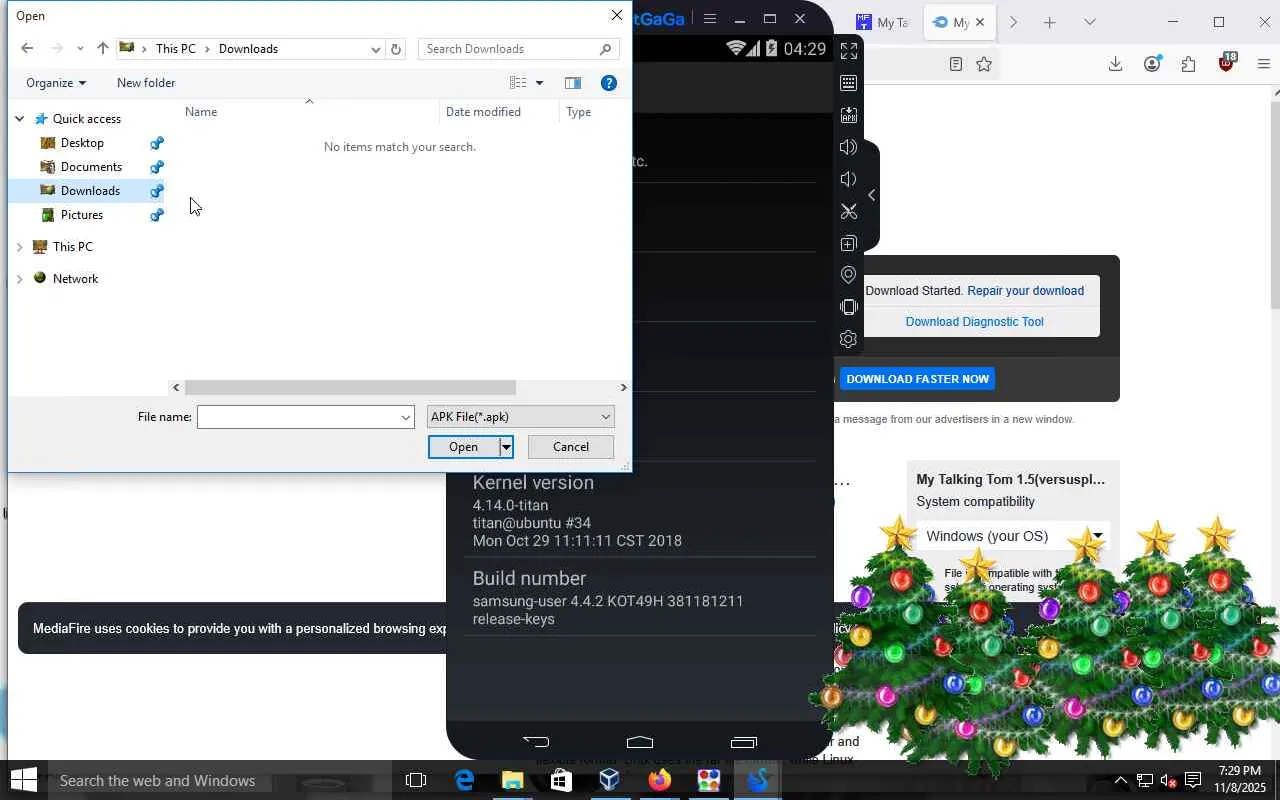Viewport: 1280px width, 800px height.
Task: Select Desktop in Quick access
Action: (82, 143)
